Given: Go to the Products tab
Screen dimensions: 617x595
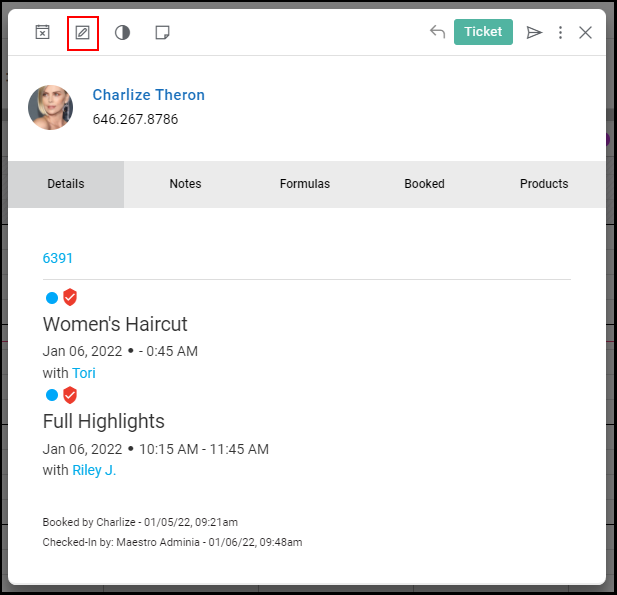Looking at the screenshot, I should point(544,184).
